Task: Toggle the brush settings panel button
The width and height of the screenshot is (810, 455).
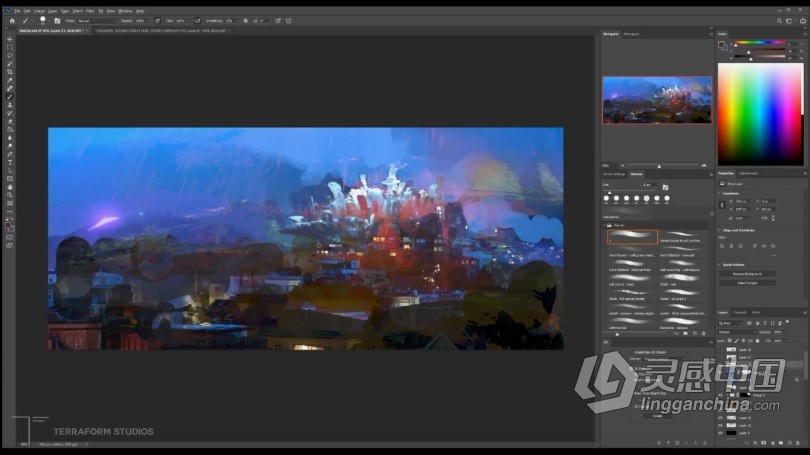Action: (56, 20)
